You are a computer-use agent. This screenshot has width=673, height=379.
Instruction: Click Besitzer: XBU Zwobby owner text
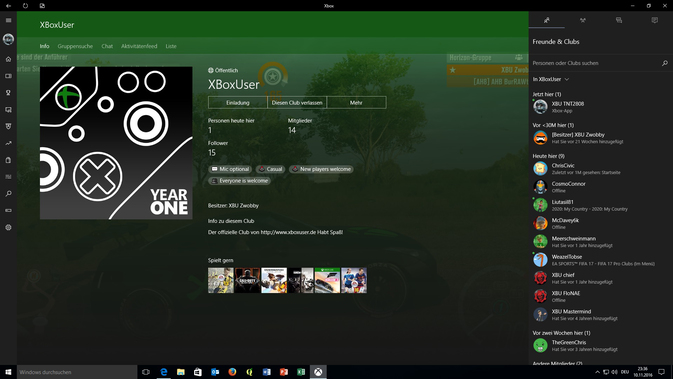click(233, 206)
